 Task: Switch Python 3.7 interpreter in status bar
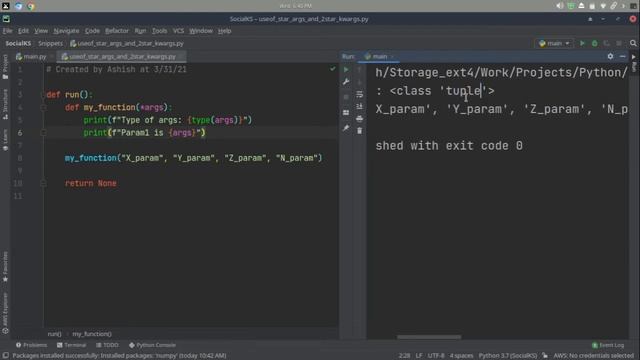click(x=508, y=356)
